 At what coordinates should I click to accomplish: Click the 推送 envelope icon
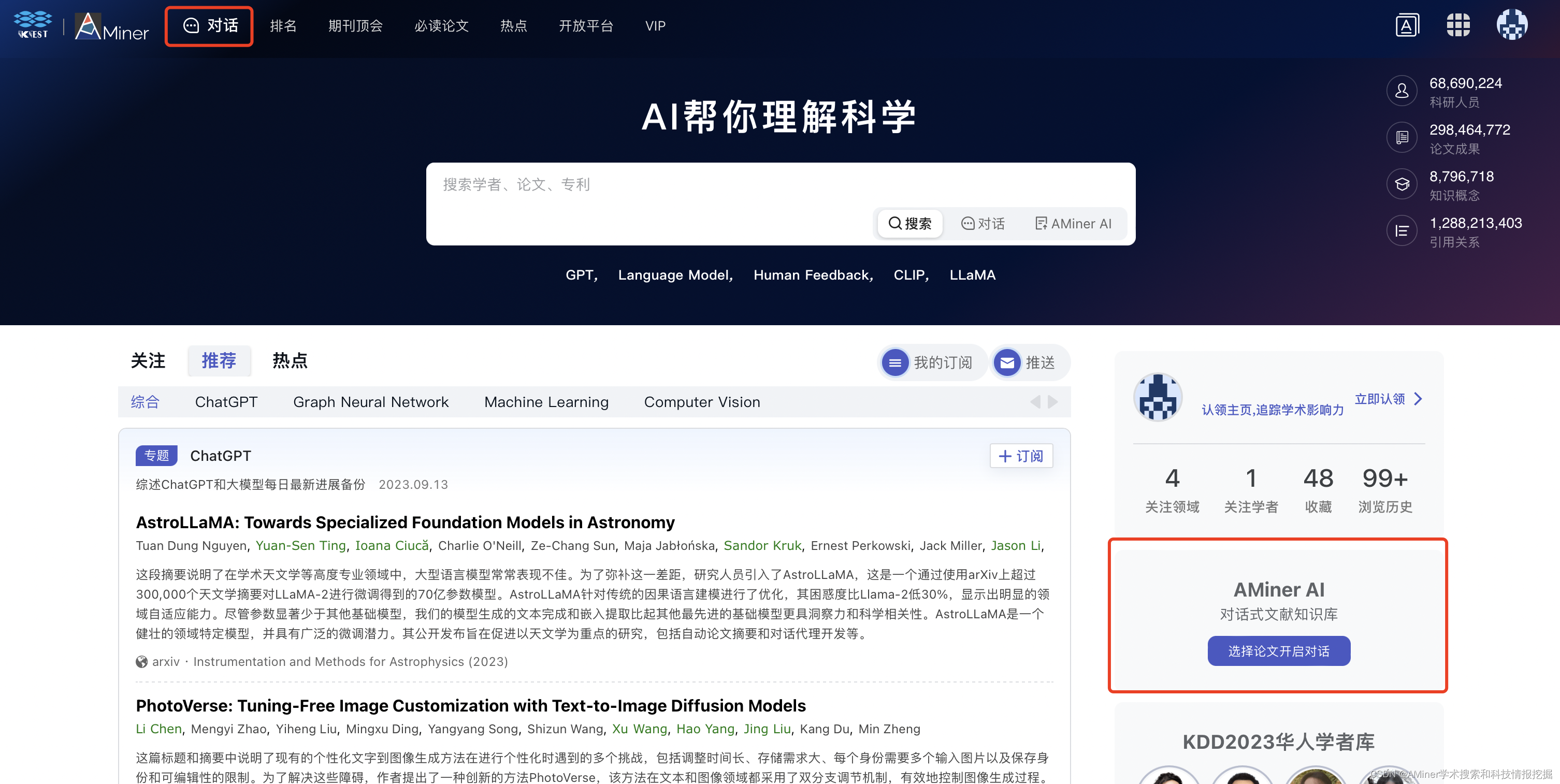(1007, 362)
